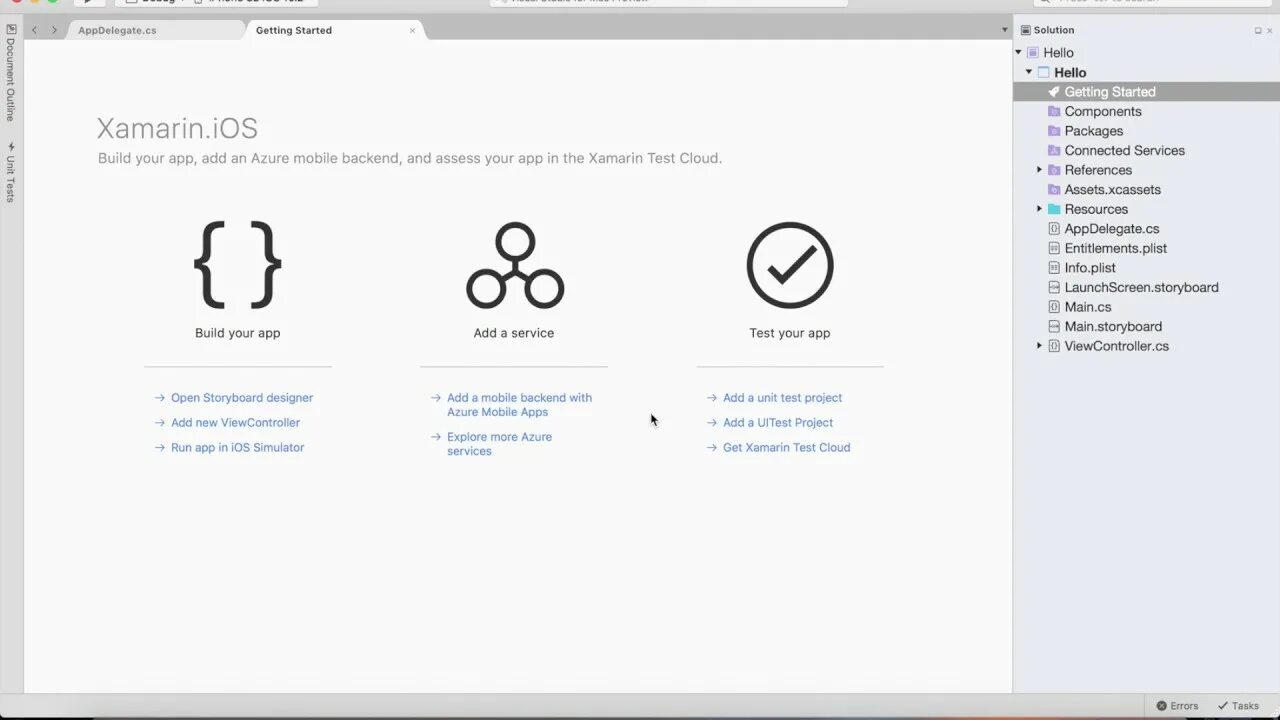The image size is (1280, 720).
Task: Click Add a unit test project link
Action: tap(782, 398)
